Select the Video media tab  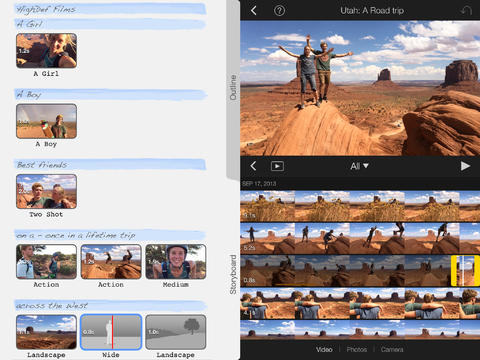tap(324, 349)
